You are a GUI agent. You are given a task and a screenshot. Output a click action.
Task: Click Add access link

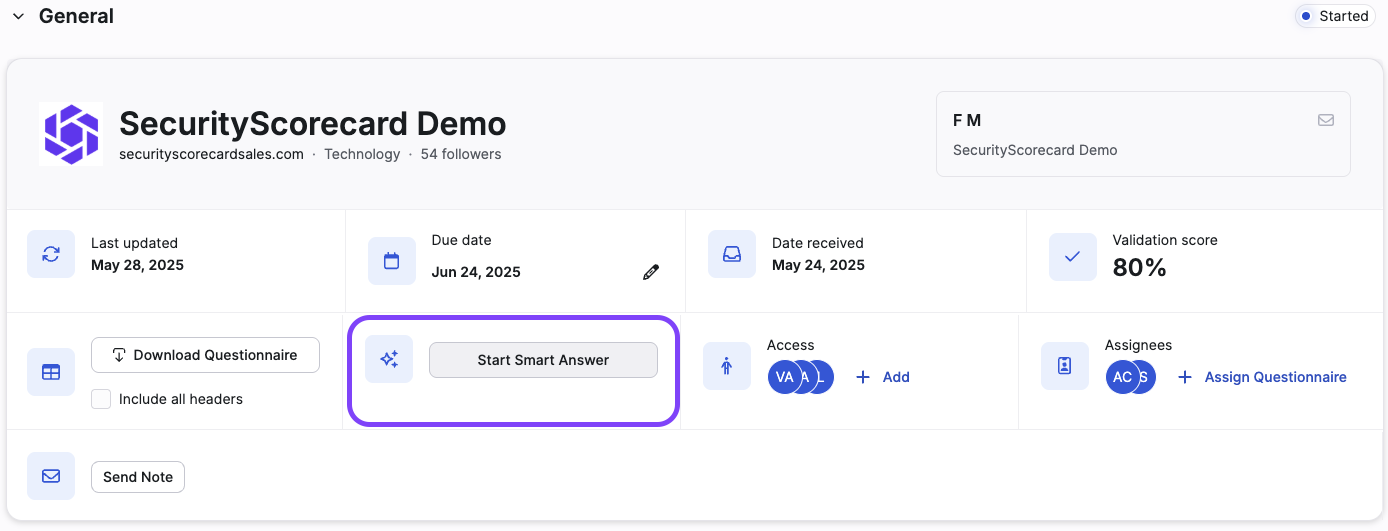tap(883, 377)
